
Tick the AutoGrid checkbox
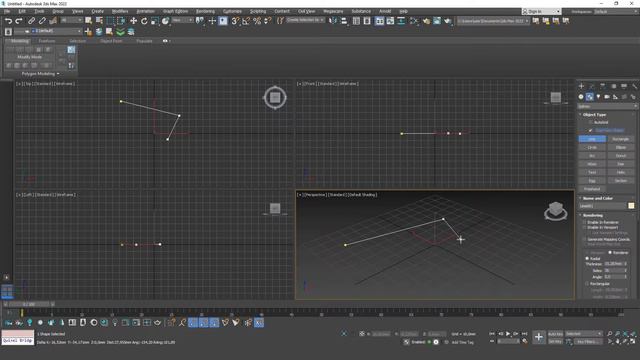590,122
